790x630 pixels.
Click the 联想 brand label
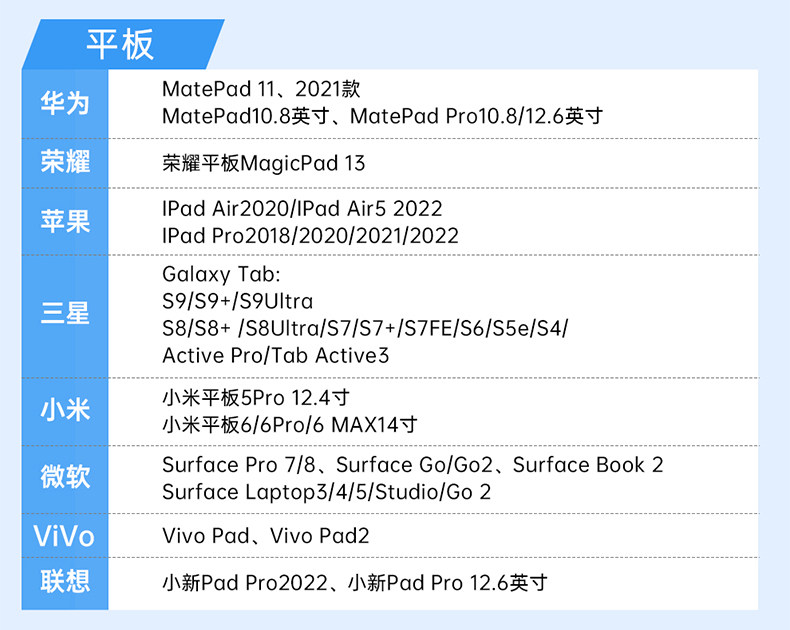65,583
